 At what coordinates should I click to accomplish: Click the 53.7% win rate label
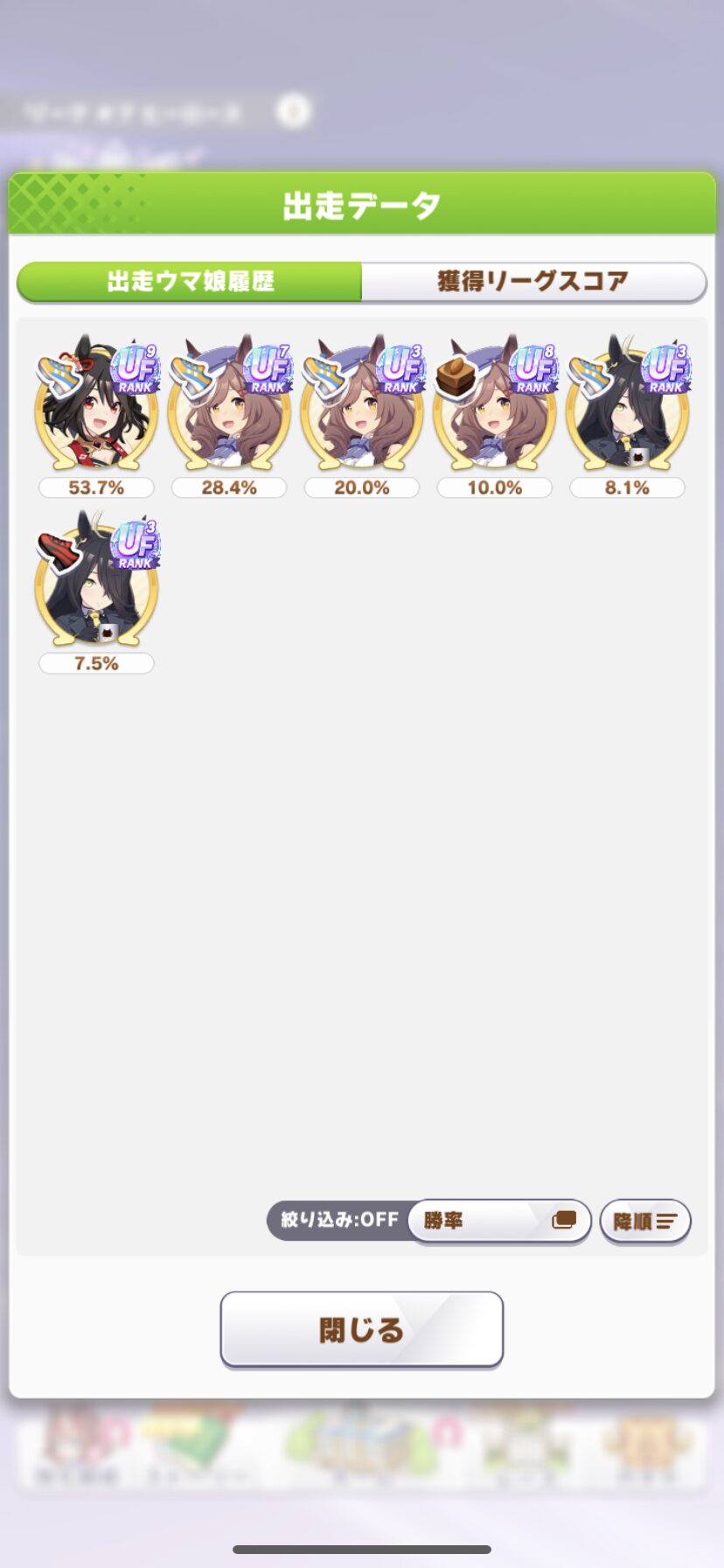(96, 487)
